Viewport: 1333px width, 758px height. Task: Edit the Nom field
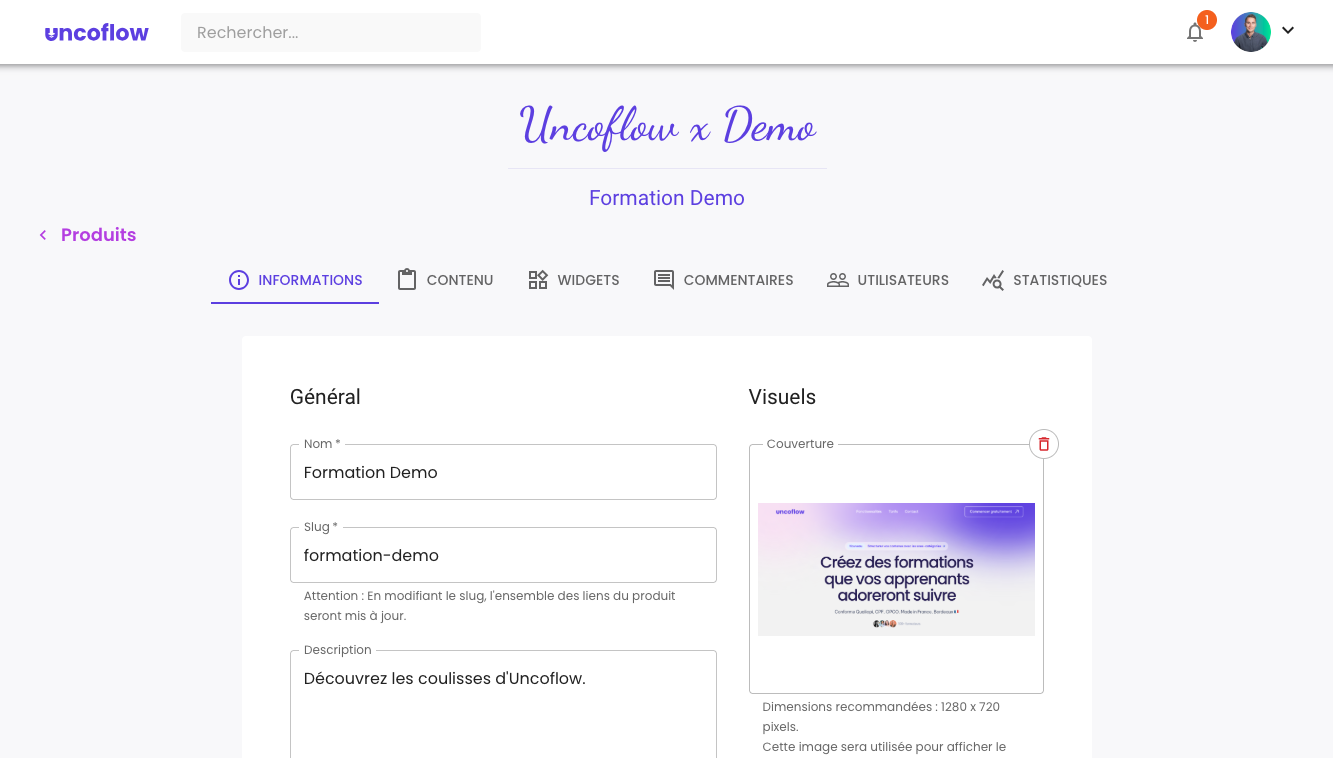(x=503, y=472)
